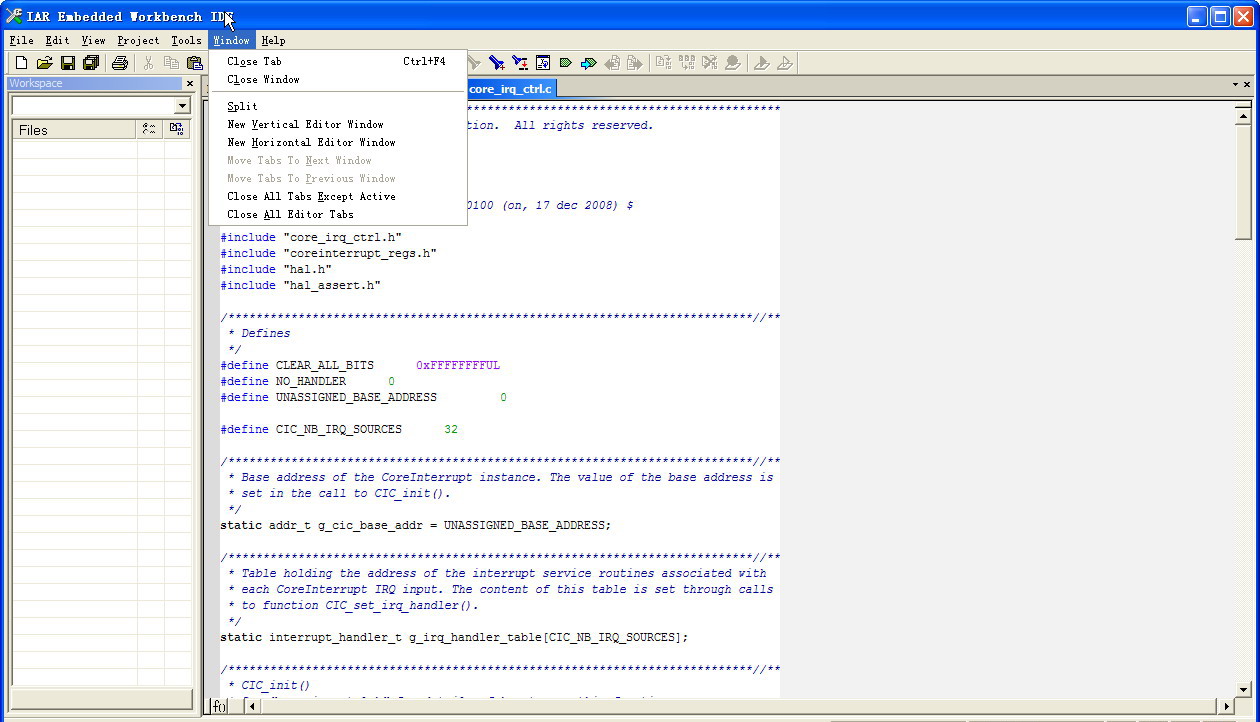Toggle a bookmark with the green flag icon
Image resolution: width=1260 pixels, height=722 pixels.
coord(565,63)
